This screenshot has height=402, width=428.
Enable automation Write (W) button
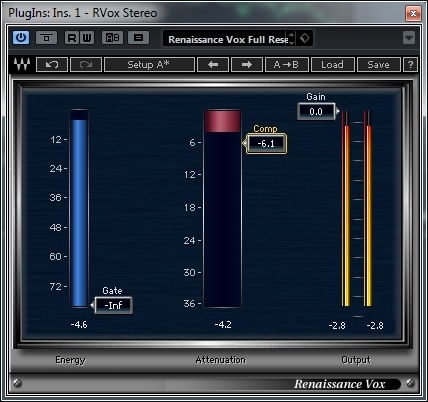coord(87,38)
